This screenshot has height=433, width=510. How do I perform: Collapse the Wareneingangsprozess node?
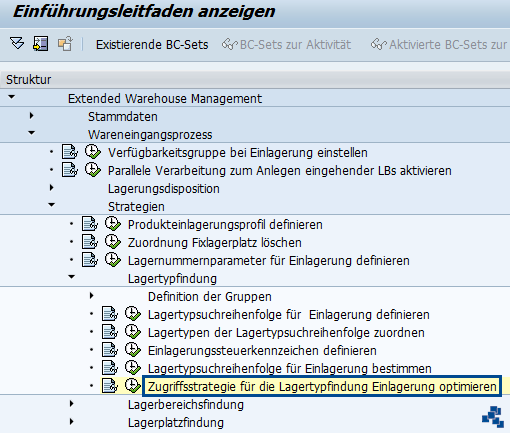click(32, 133)
